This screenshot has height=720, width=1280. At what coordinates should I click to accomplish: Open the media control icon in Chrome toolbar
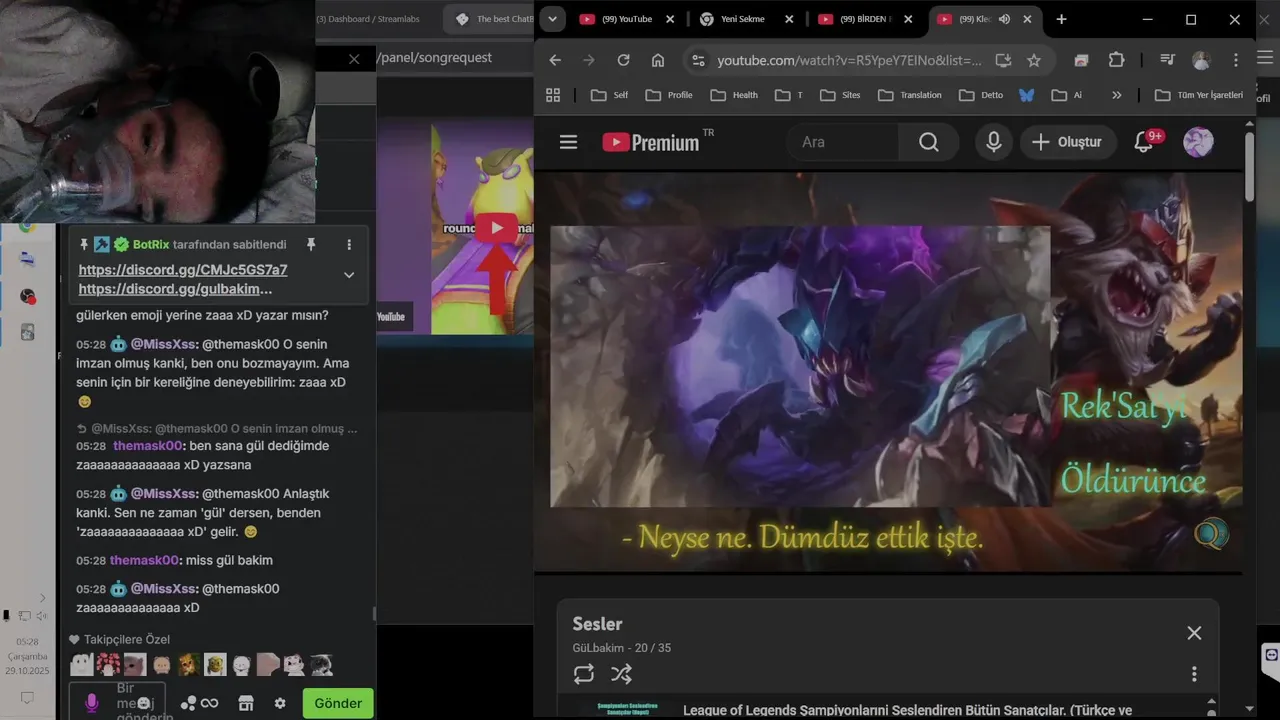(x=1166, y=60)
